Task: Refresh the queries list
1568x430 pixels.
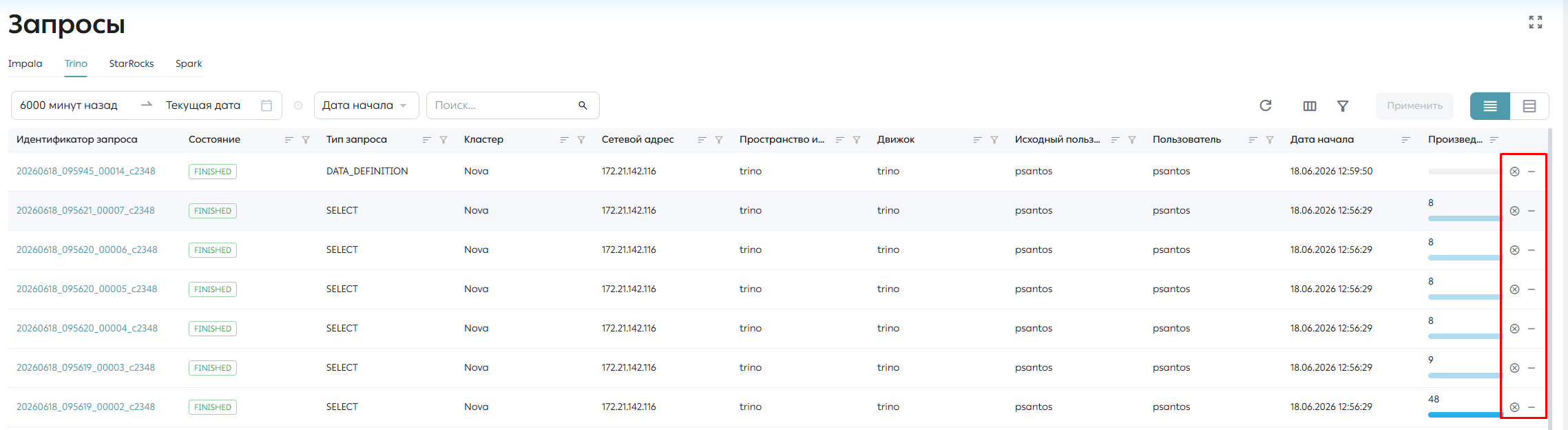Action: pos(1265,105)
